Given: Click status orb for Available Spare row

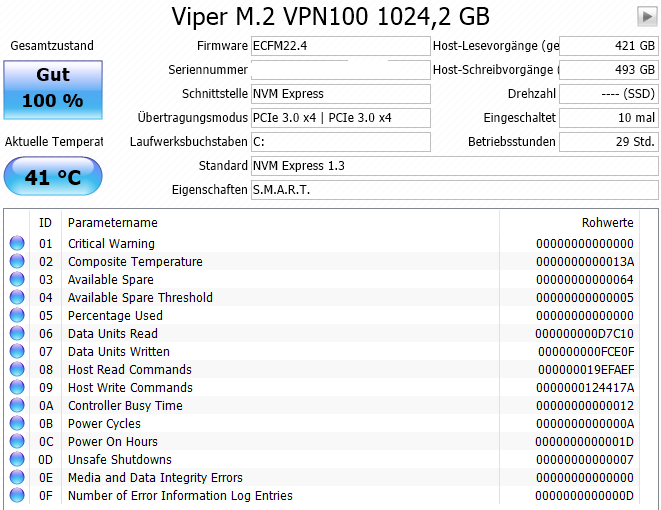Looking at the screenshot, I should [x=17, y=279].
